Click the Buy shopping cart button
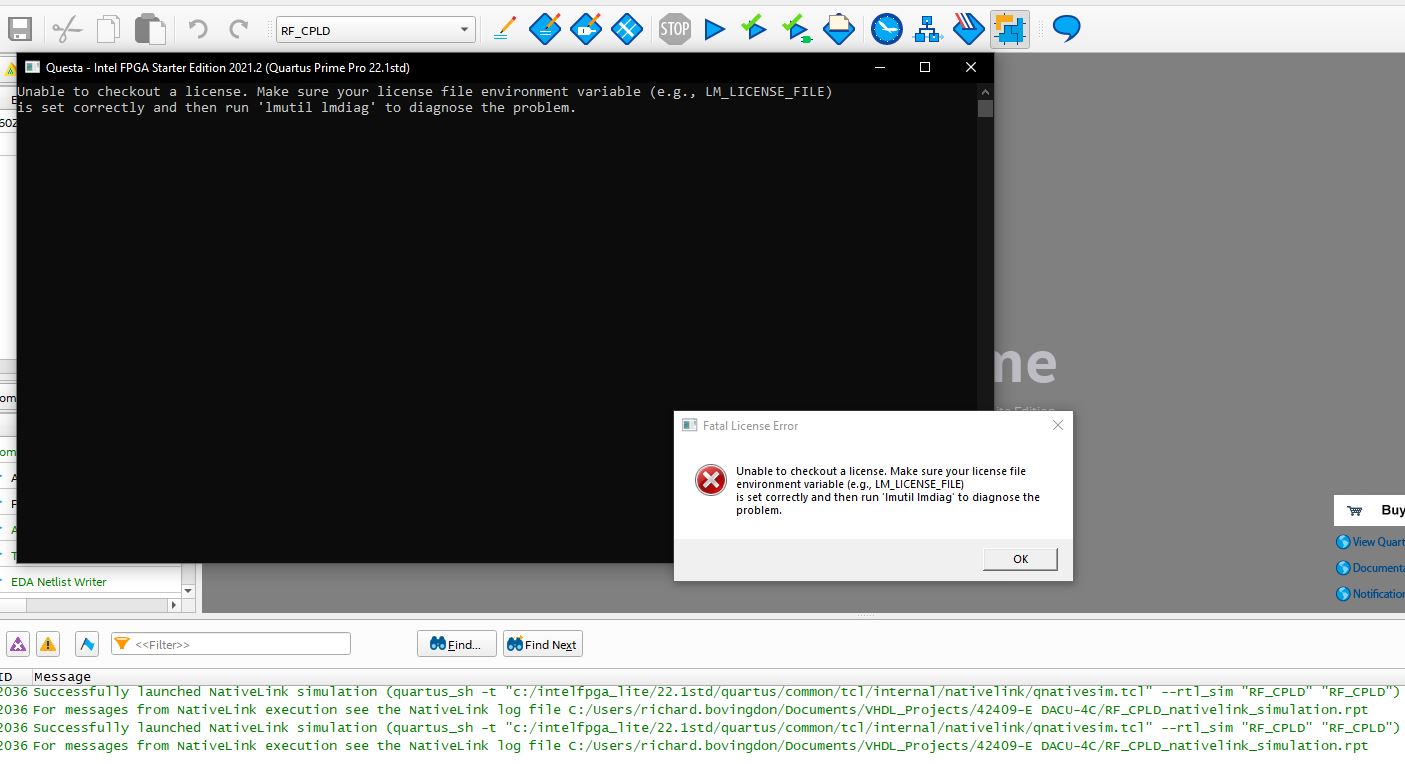The width and height of the screenshot is (1405, 764). [x=1370, y=510]
